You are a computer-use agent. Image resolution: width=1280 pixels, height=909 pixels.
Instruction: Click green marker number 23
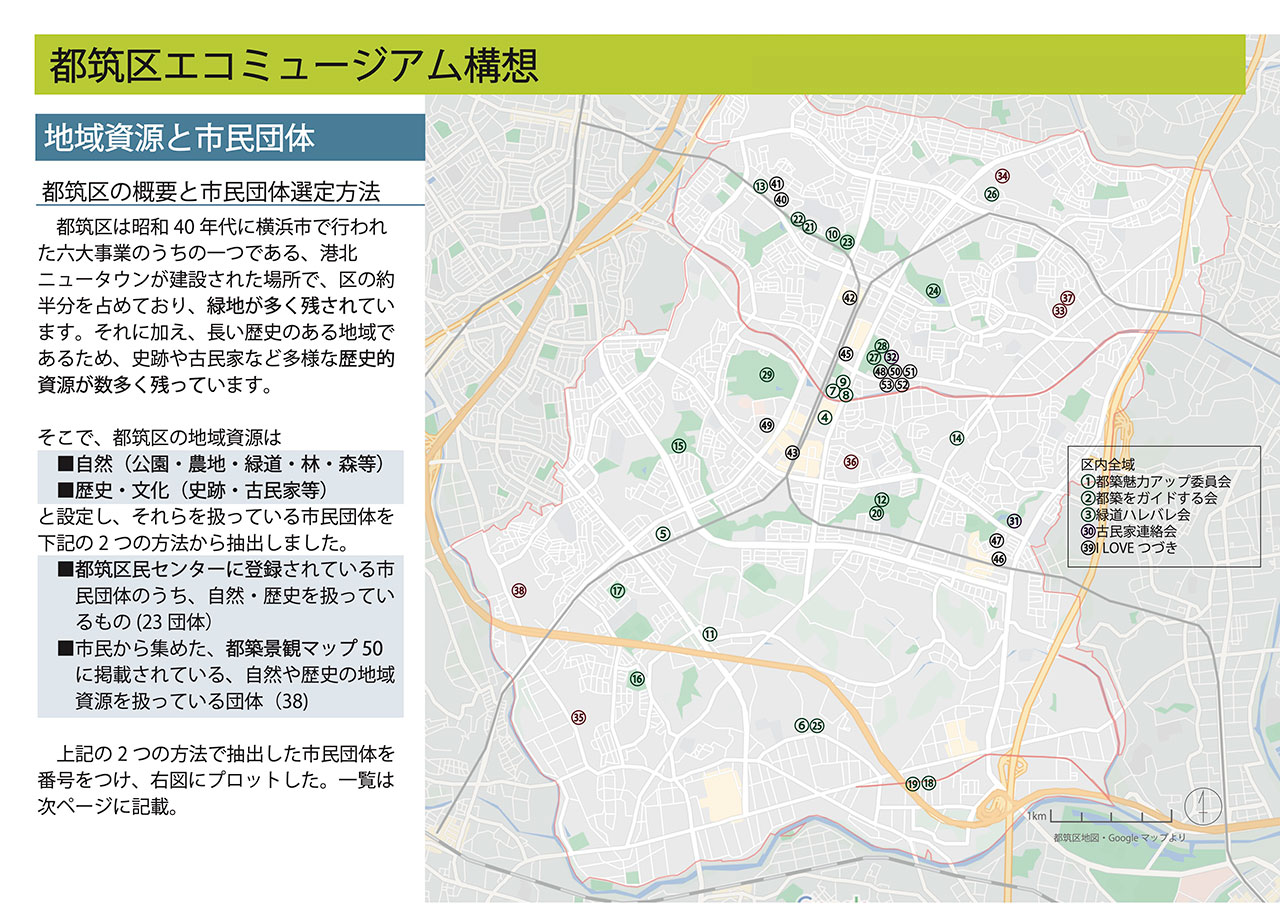(x=847, y=242)
